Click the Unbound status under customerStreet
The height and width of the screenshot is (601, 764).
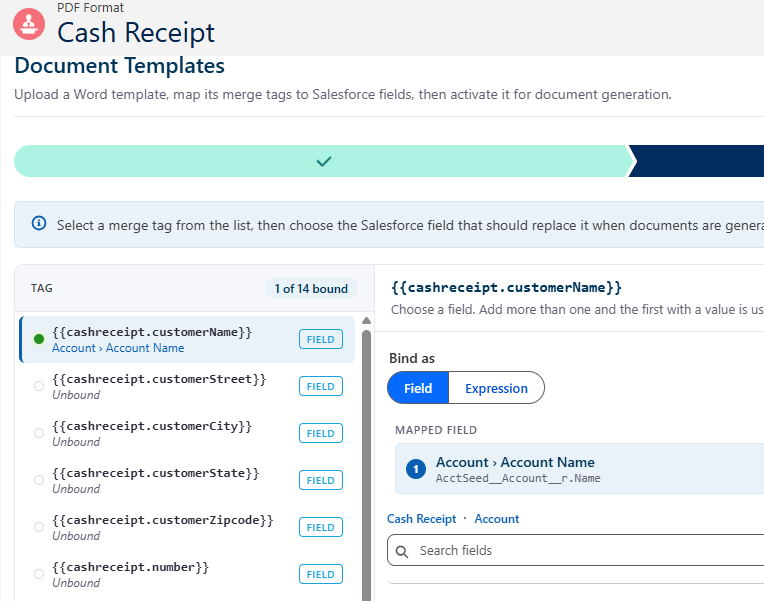click(x=76, y=395)
